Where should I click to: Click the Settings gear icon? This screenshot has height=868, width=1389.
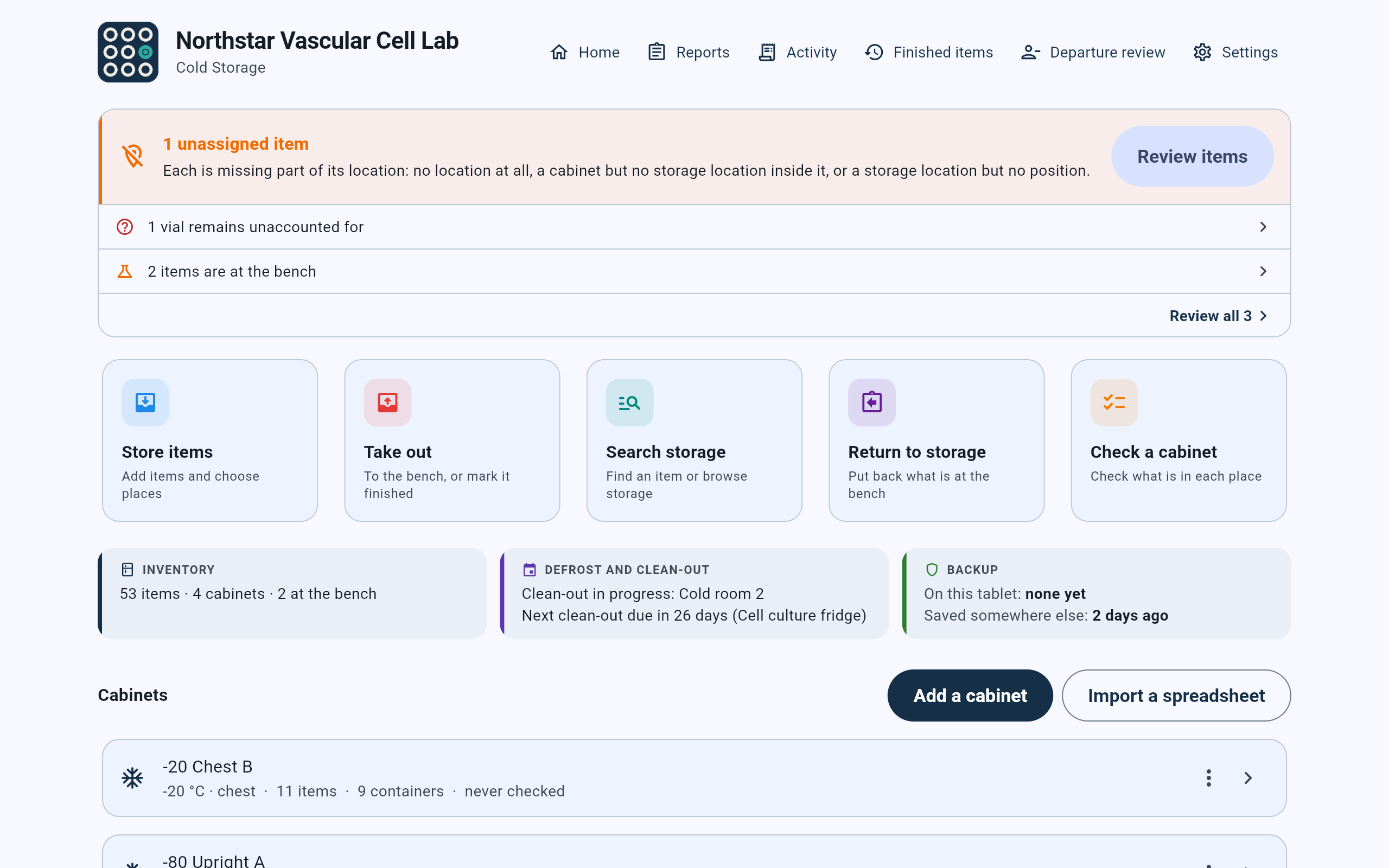tap(1202, 52)
